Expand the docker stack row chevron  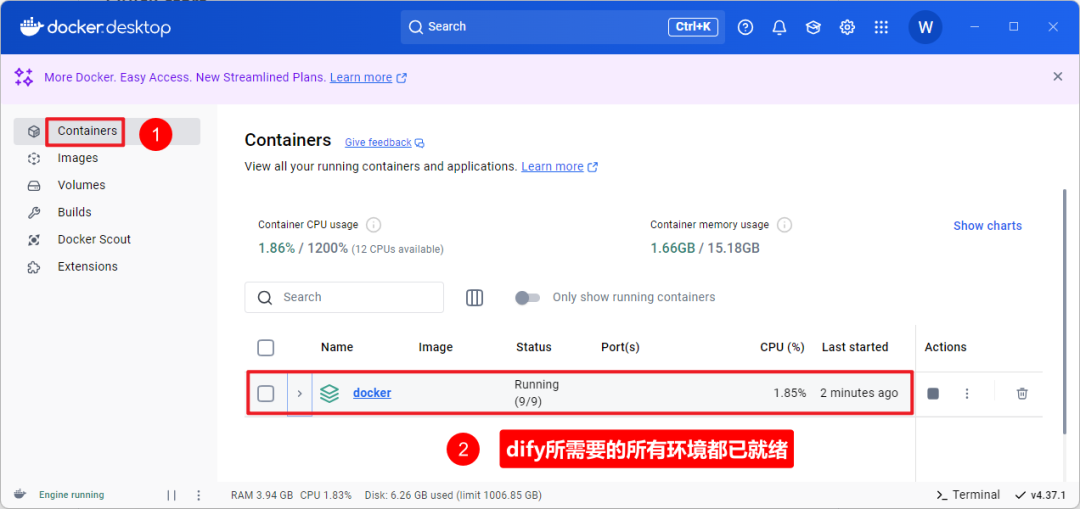click(x=300, y=393)
